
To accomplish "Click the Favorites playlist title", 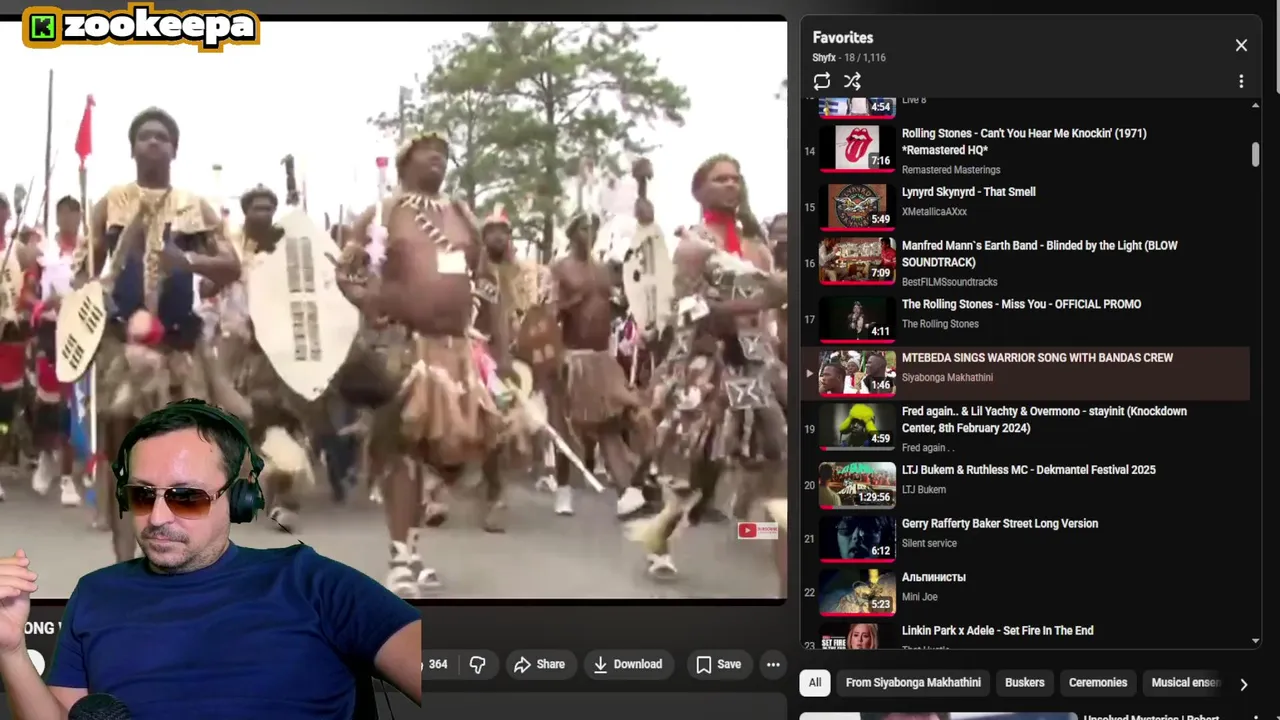I will pyautogui.click(x=843, y=38).
